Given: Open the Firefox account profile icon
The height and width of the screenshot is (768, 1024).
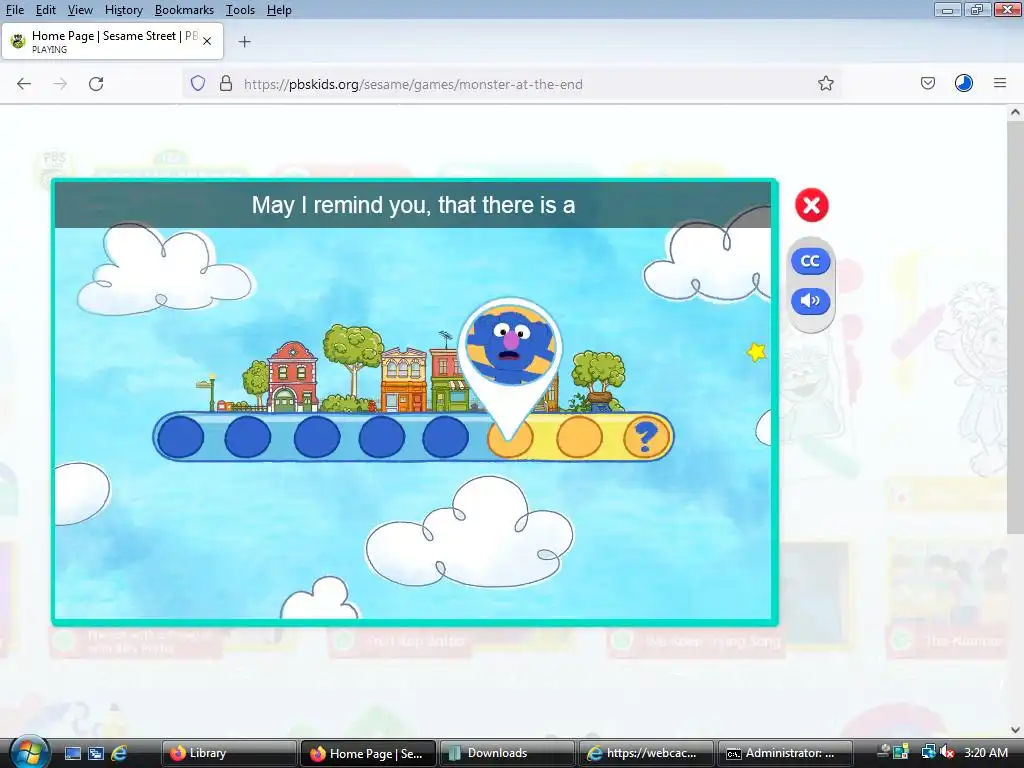Looking at the screenshot, I should pyautogui.click(x=963, y=84).
